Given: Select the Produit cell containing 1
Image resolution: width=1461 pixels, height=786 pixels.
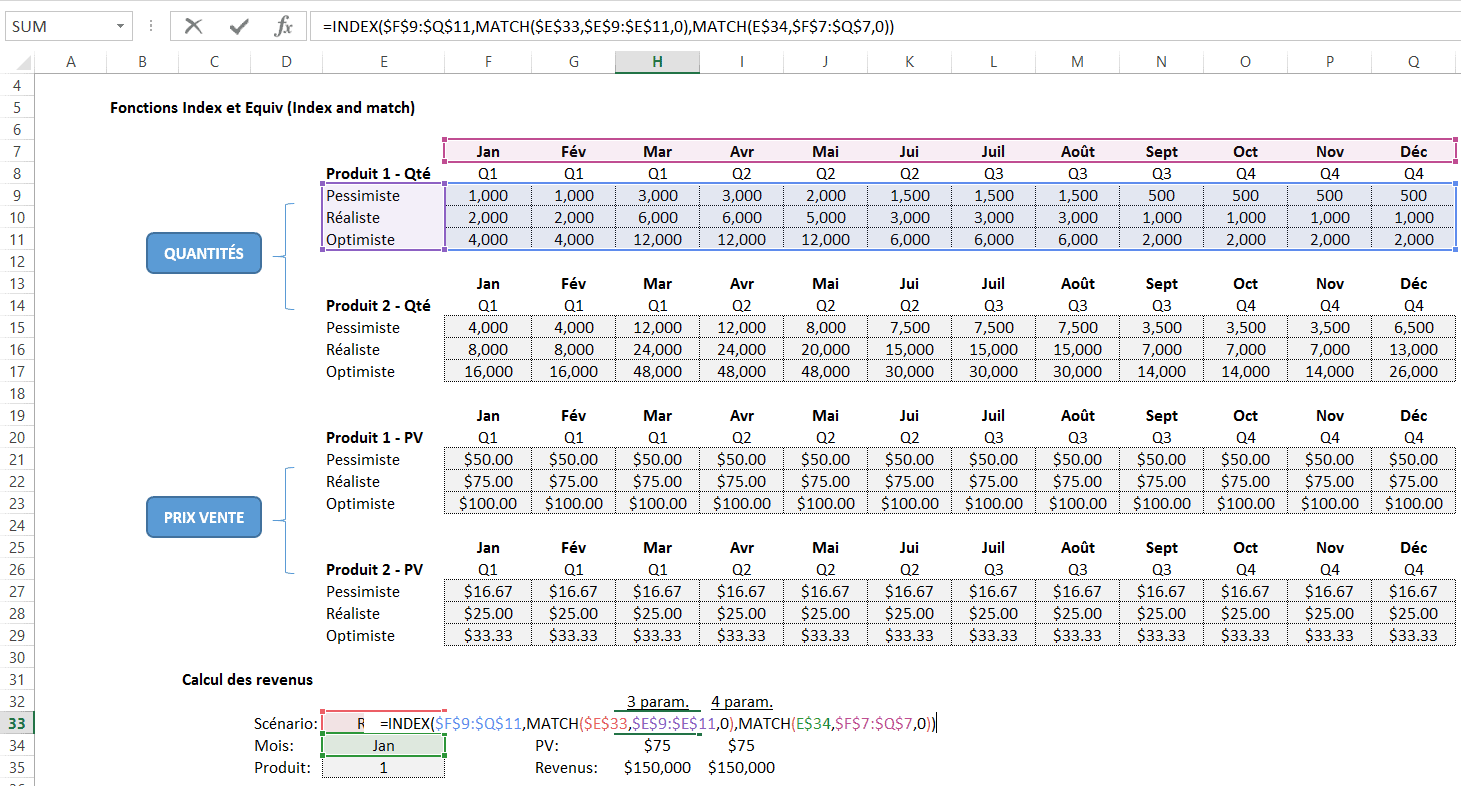Looking at the screenshot, I should pyautogui.click(x=384, y=768).
